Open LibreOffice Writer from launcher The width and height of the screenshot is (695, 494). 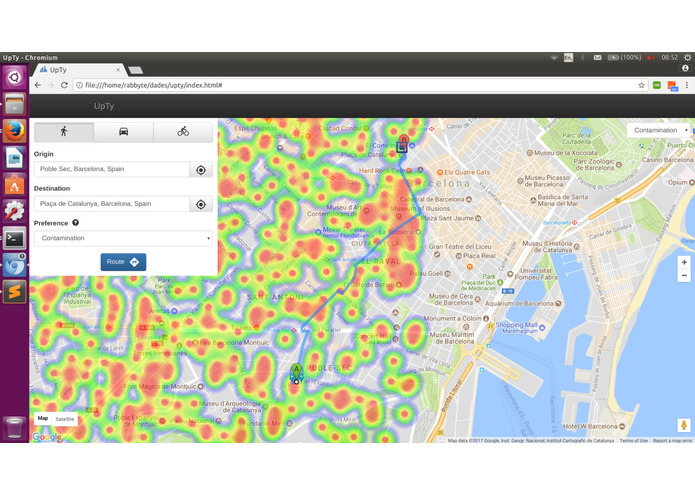pos(14,158)
